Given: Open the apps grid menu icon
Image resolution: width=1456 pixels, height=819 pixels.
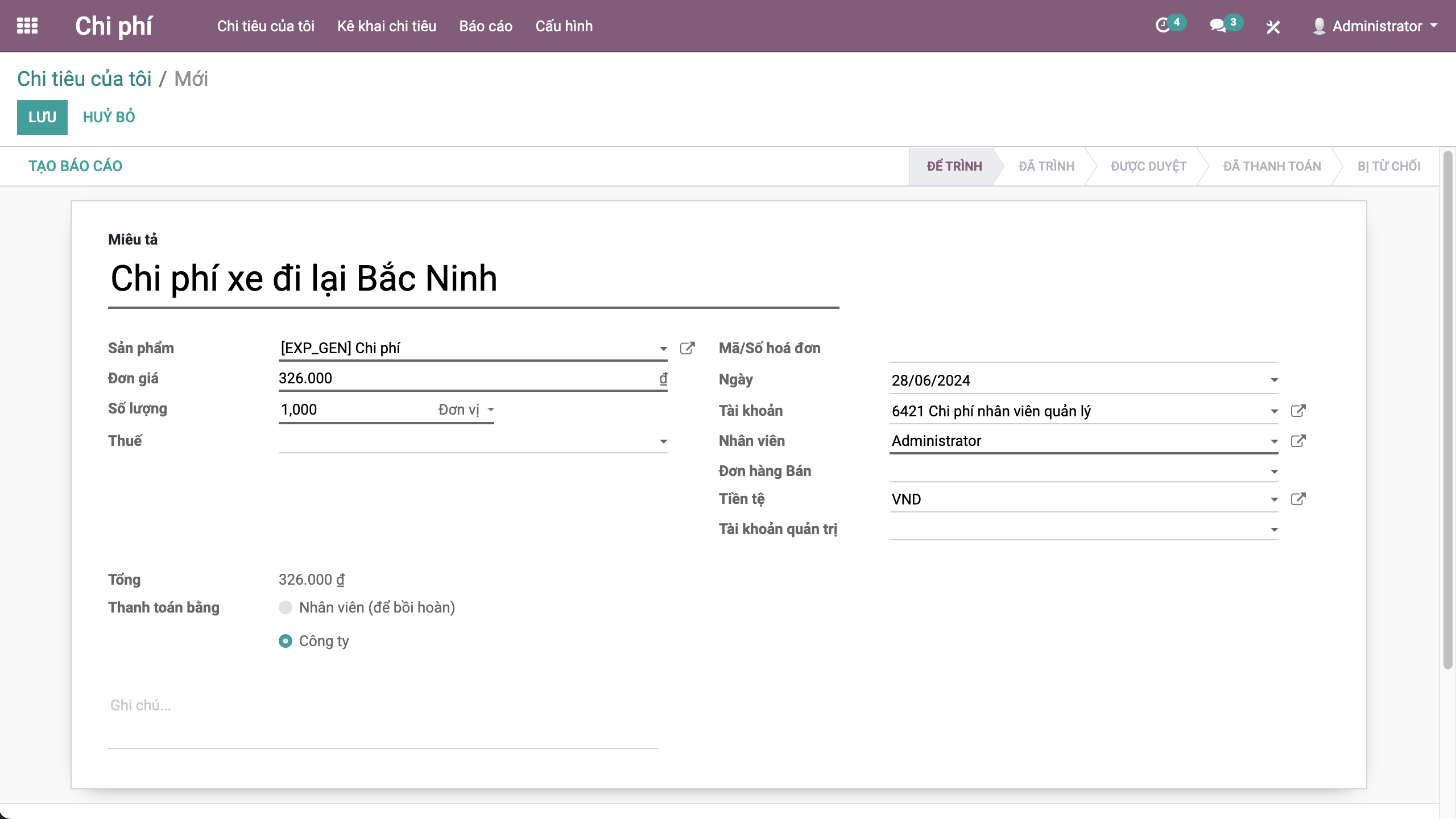Looking at the screenshot, I should click(x=27, y=26).
